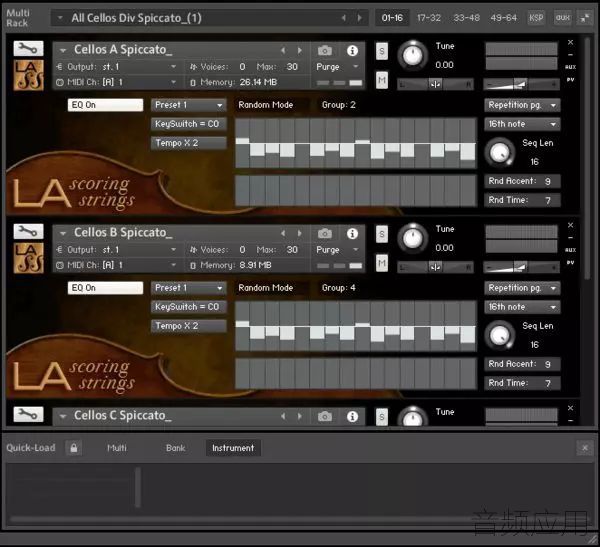Screen dimensions: 600x547
Task: Solo the Cellos A Spiccato instrument
Action: point(382,51)
